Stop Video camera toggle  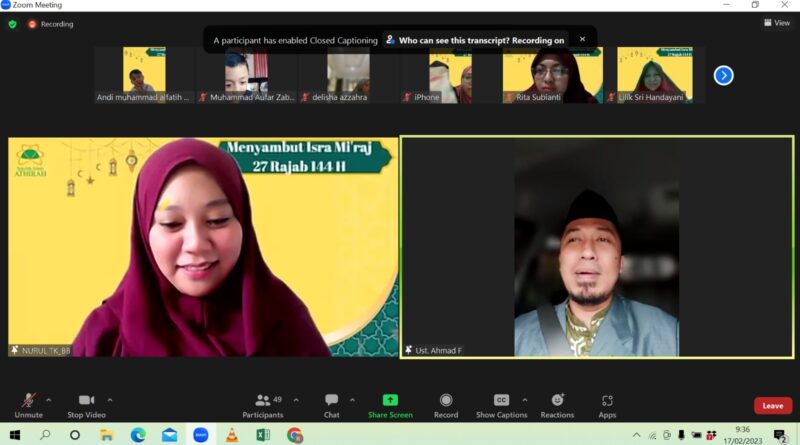pos(86,401)
